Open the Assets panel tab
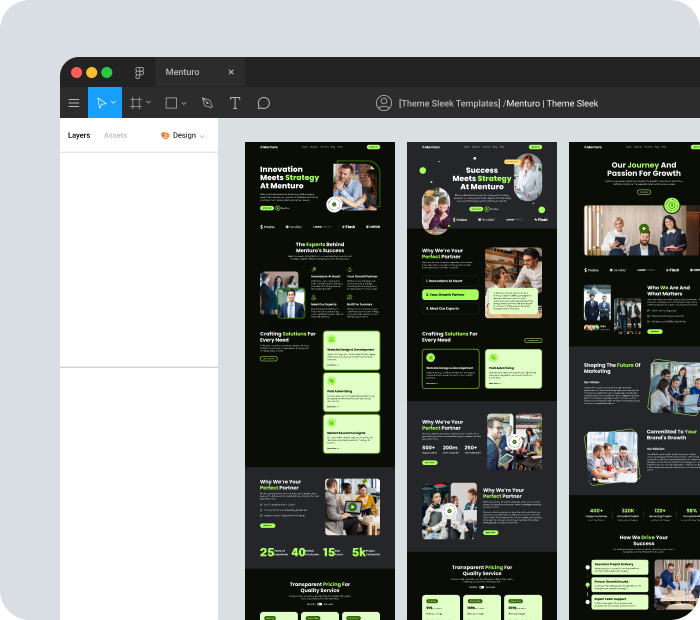Screen dimensions: 700x620 (115, 135)
